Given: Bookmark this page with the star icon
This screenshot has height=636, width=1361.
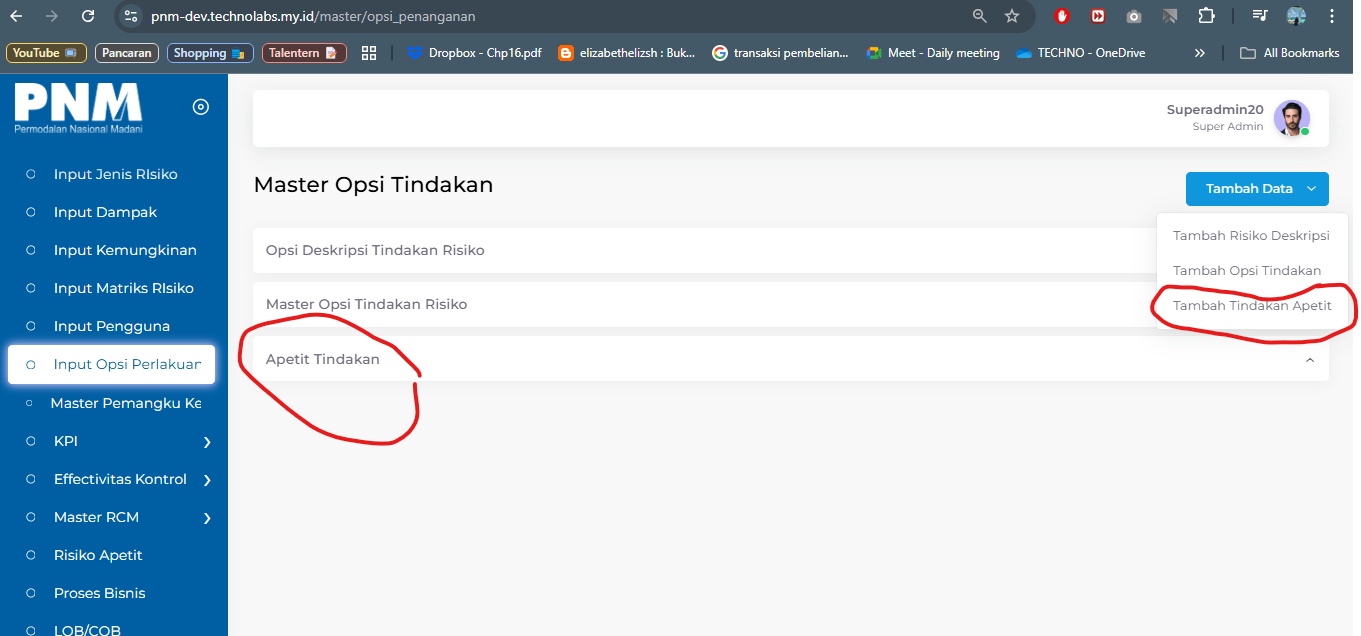Looking at the screenshot, I should pos(1012,16).
